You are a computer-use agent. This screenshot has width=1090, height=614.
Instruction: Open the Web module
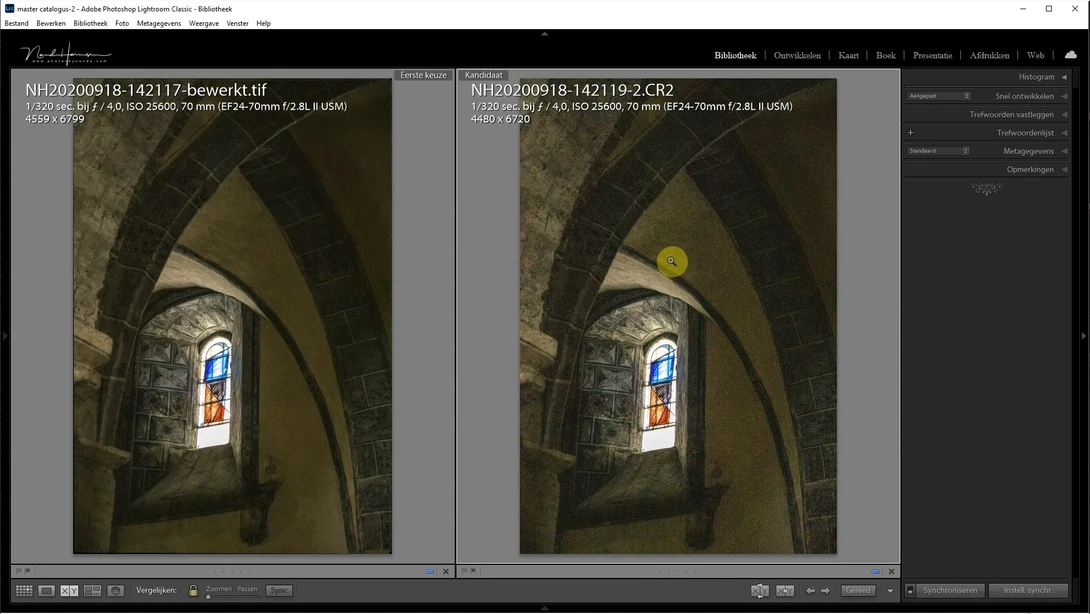1035,56
